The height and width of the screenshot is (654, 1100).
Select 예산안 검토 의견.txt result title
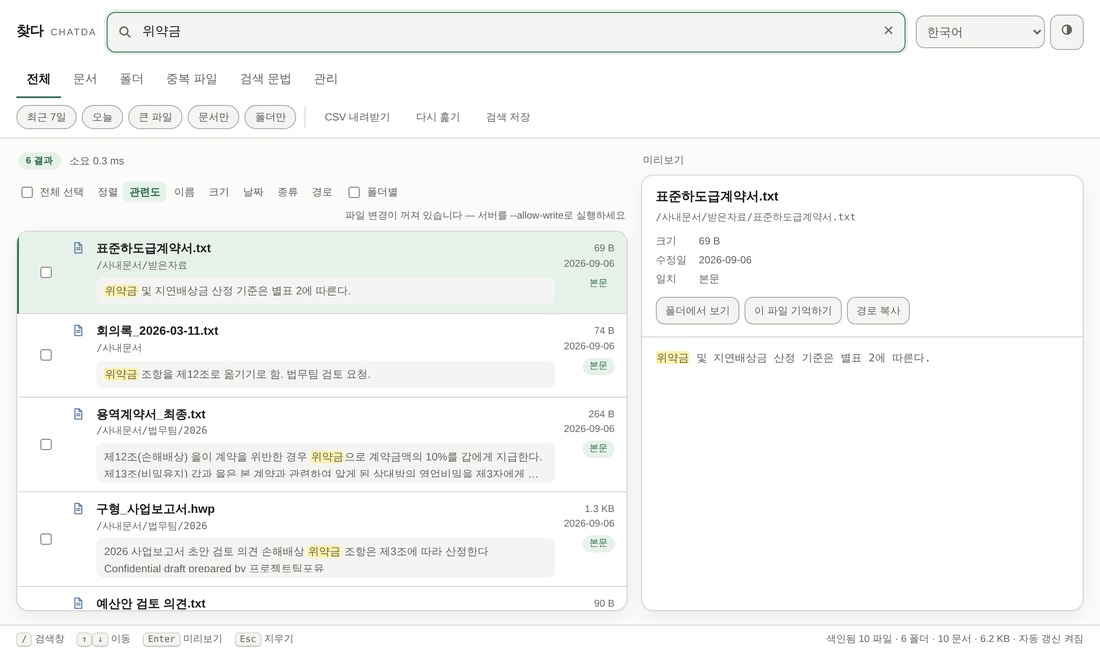(151, 603)
